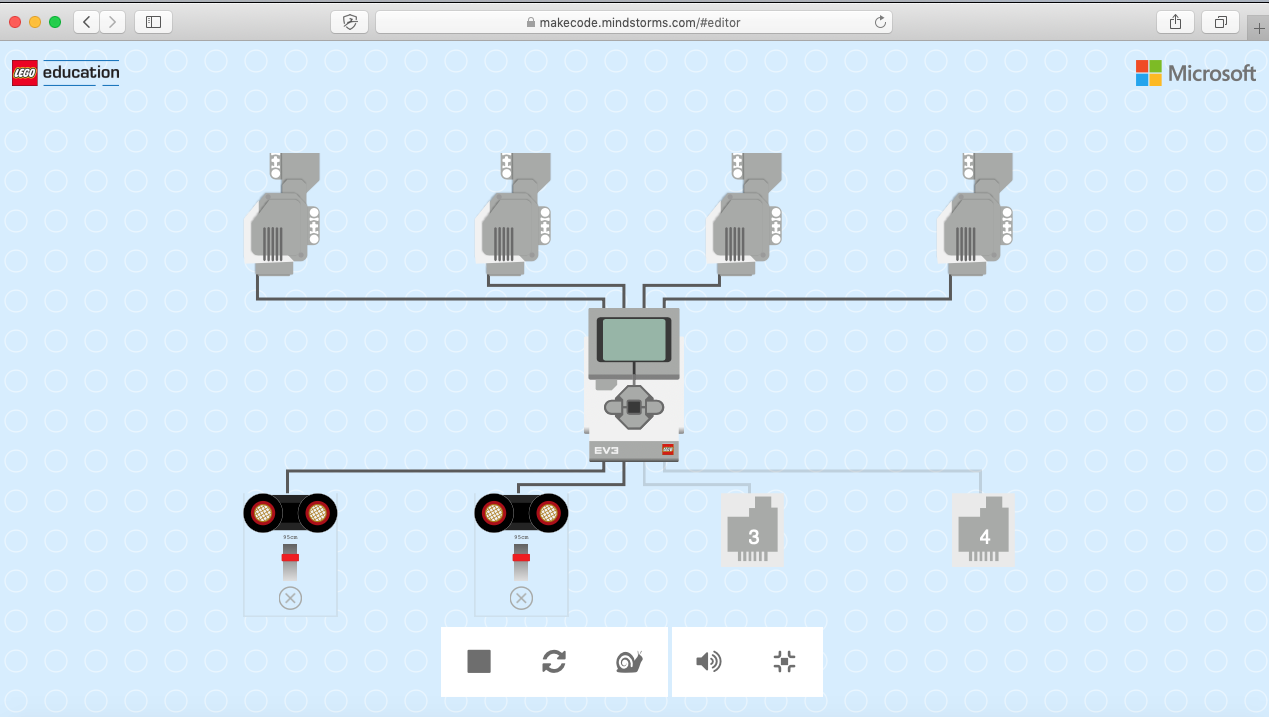Select the rightmost large motor
The height and width of the screenshot is (717, 1269).
point(975,213)
